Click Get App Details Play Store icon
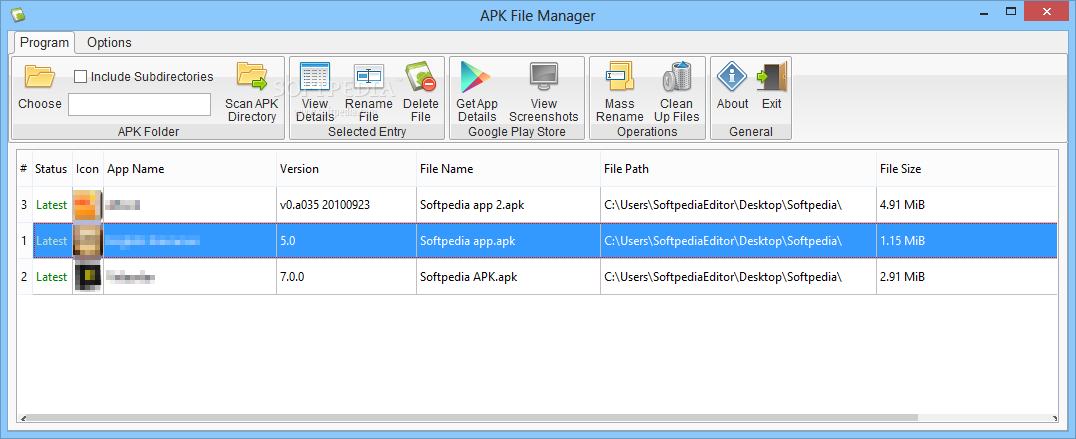Image resolution: width=1076 pixels, height=439 pixels. (x=477, y=77)
